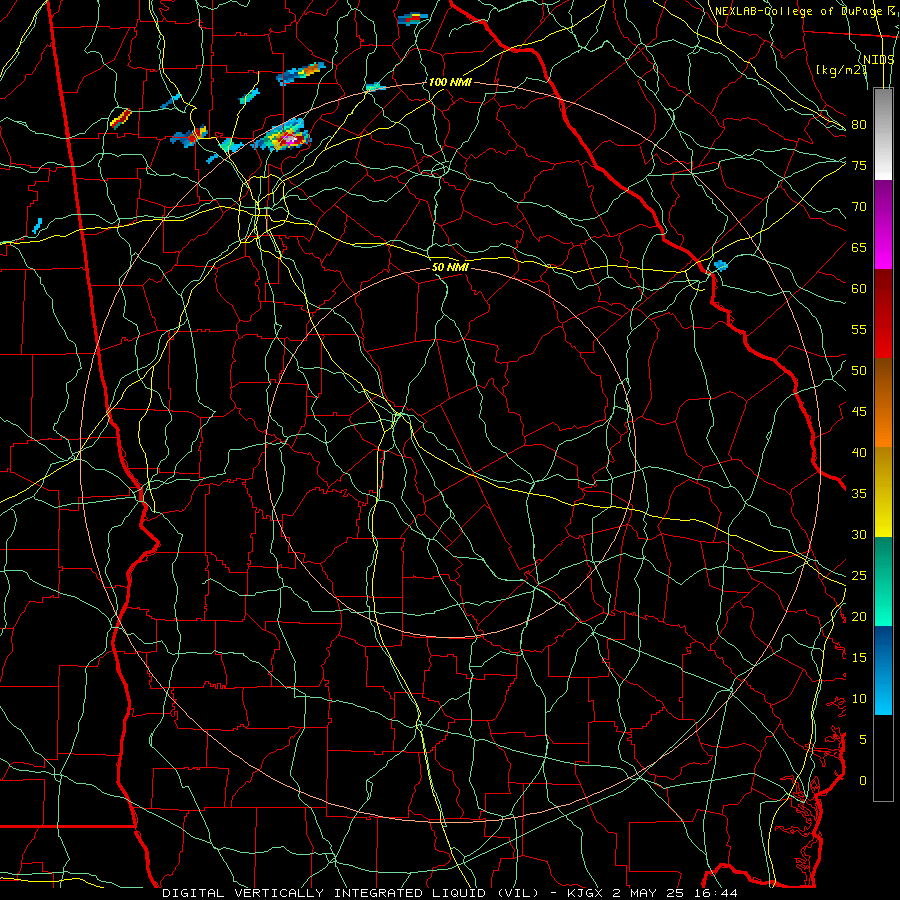Click the 2 MAY 25 16:44 timestamp

[x=677, y=893]
